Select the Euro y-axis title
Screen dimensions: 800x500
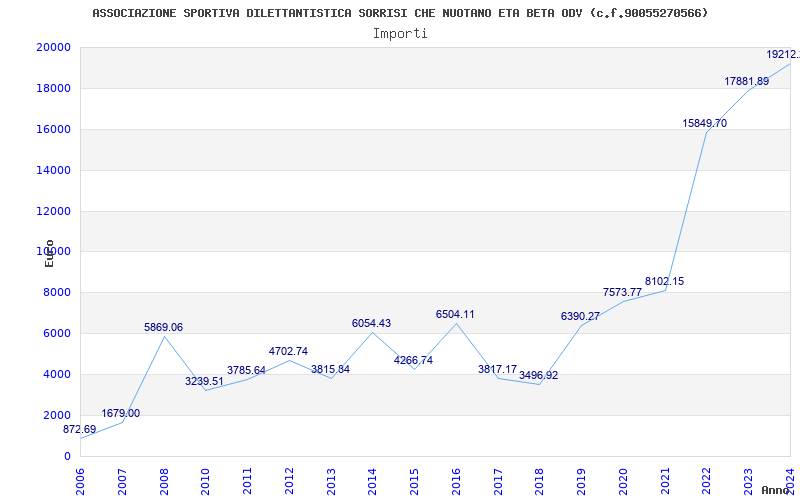click(x=49, y=253)
